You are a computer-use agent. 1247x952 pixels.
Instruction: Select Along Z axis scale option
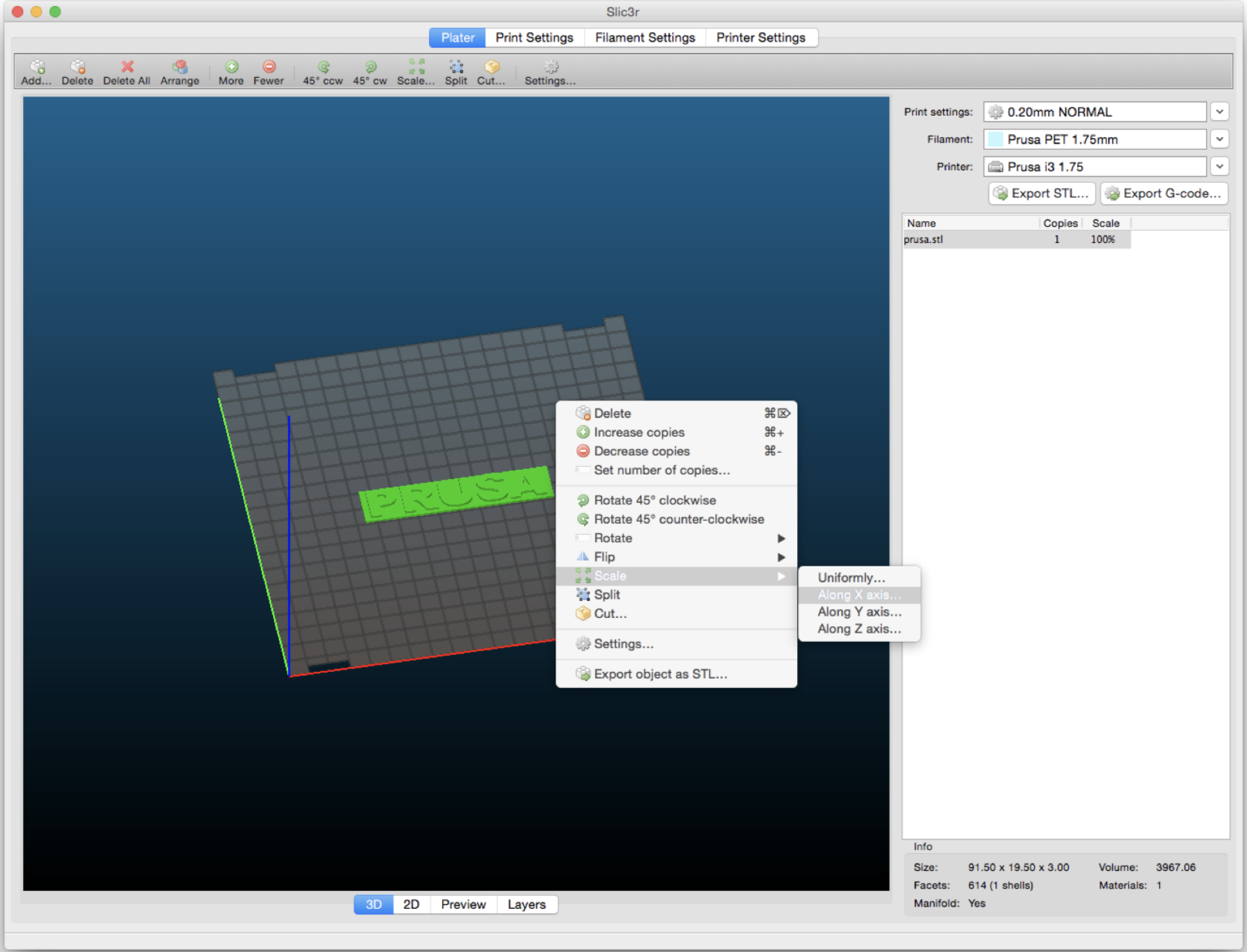[860, 629]
